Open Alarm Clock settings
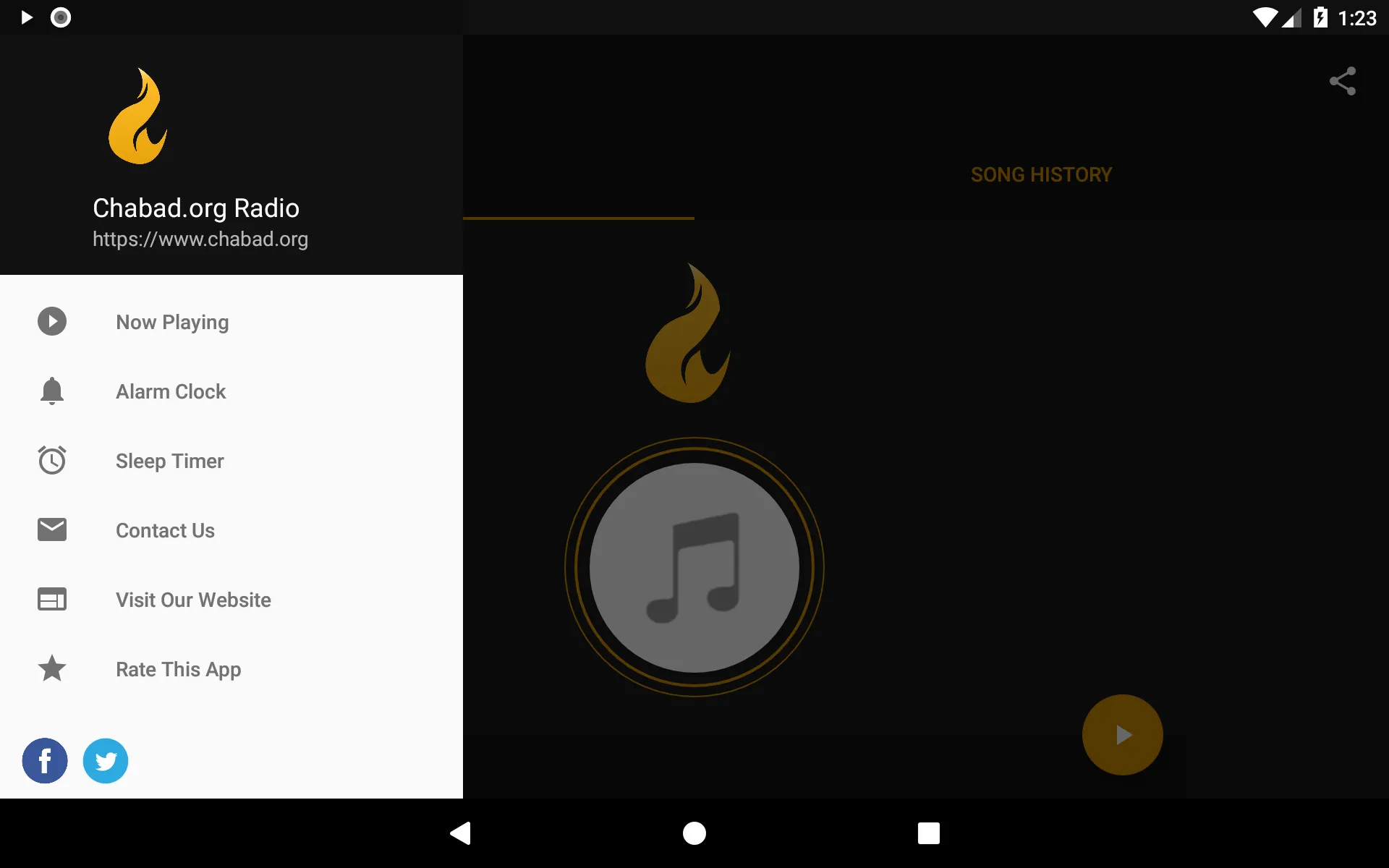The width and height of the screenshot is (1389, 868). click(x=170, y=391)
